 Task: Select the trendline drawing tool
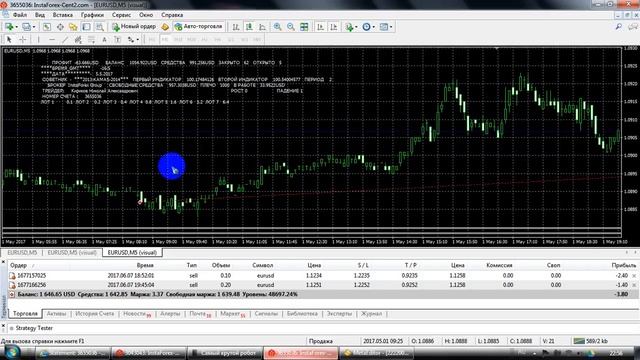(x=65, y=39)
